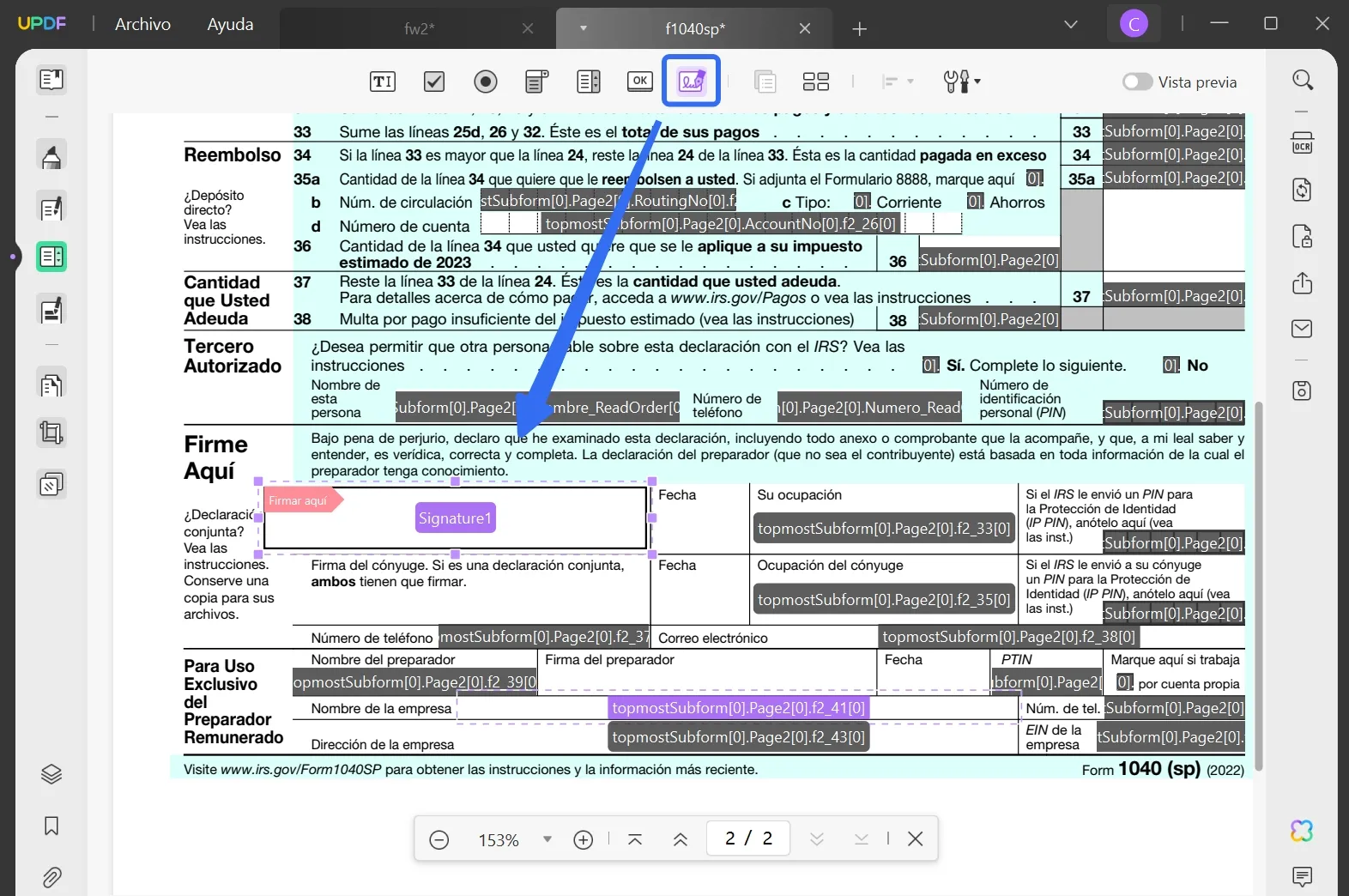
Task: Close the page navigation bar
Action: pos(916,838)
